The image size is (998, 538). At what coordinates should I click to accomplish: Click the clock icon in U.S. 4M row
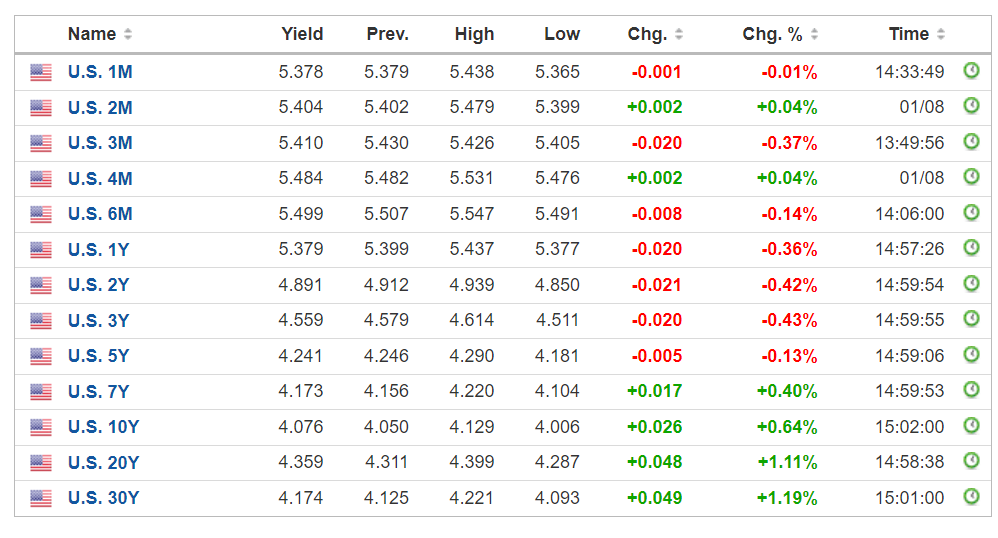971,176
